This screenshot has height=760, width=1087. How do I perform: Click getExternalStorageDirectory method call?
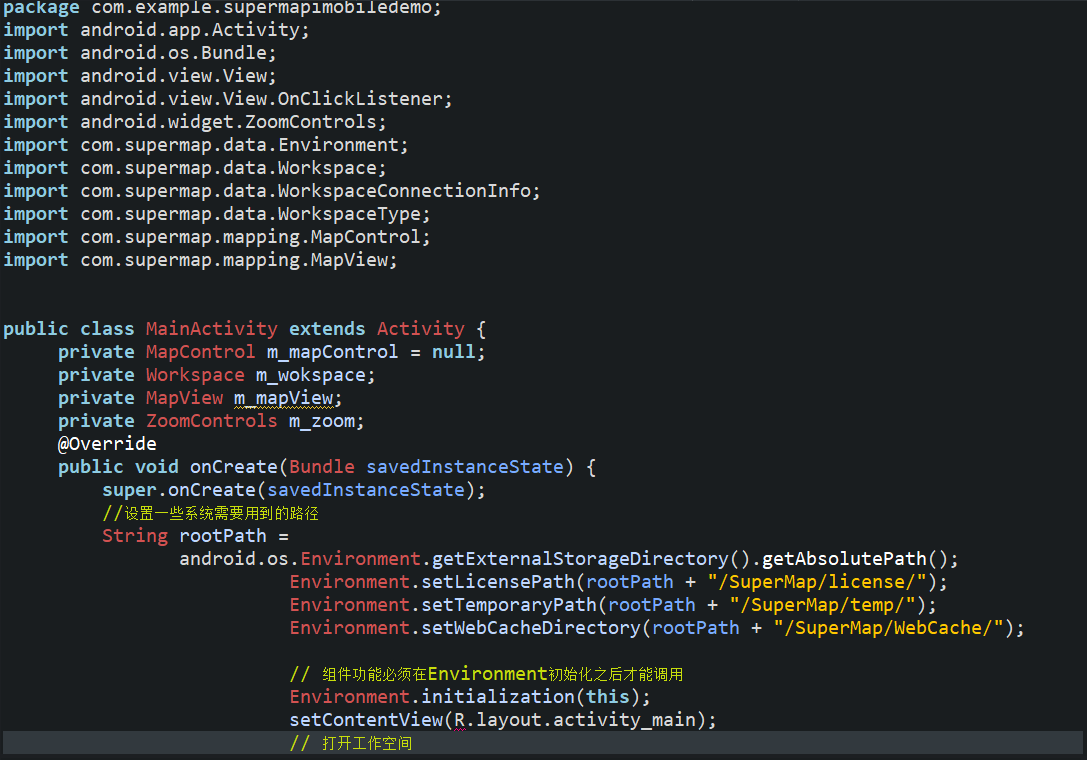(591, 559)
